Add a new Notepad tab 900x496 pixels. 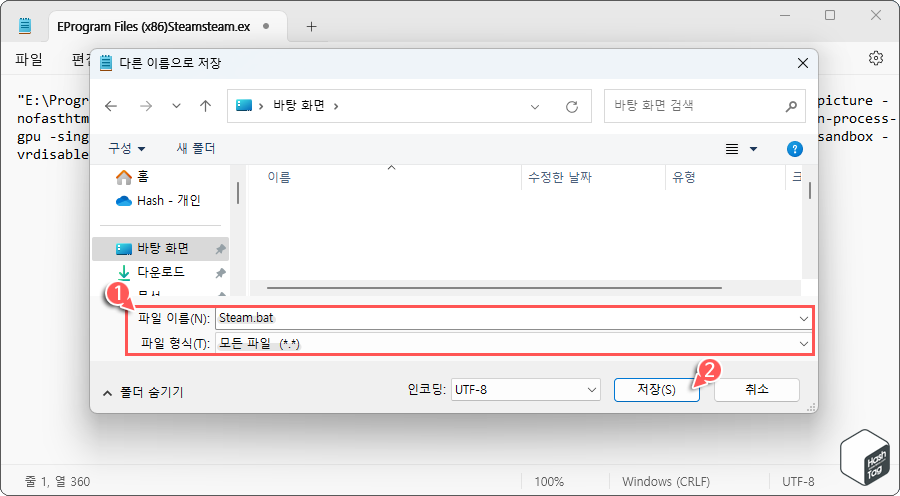coord(311,26)
